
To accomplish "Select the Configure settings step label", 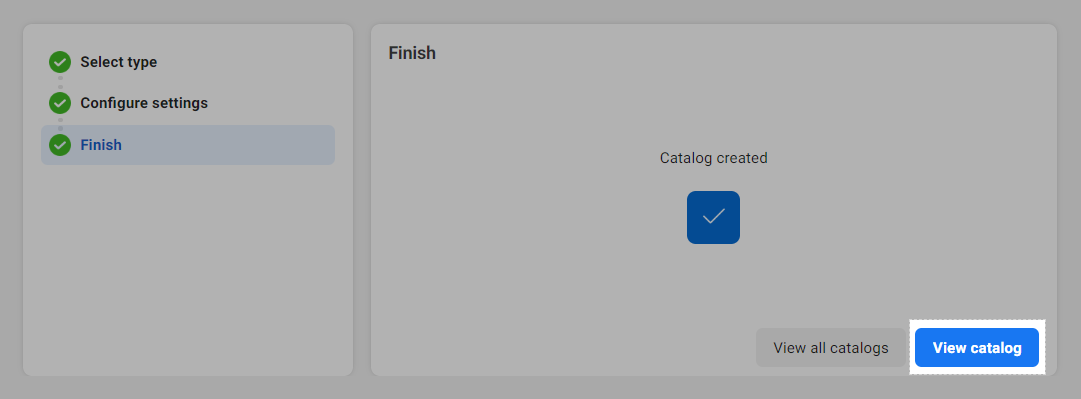I will (x=144, y=103).
